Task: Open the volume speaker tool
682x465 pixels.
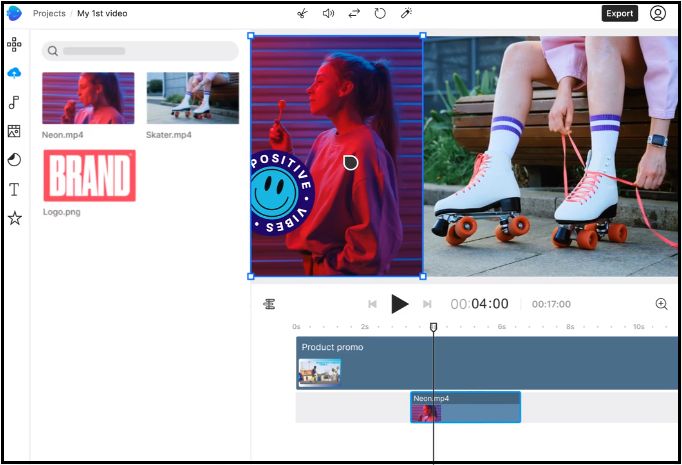Action: click(x=328, y=13)
